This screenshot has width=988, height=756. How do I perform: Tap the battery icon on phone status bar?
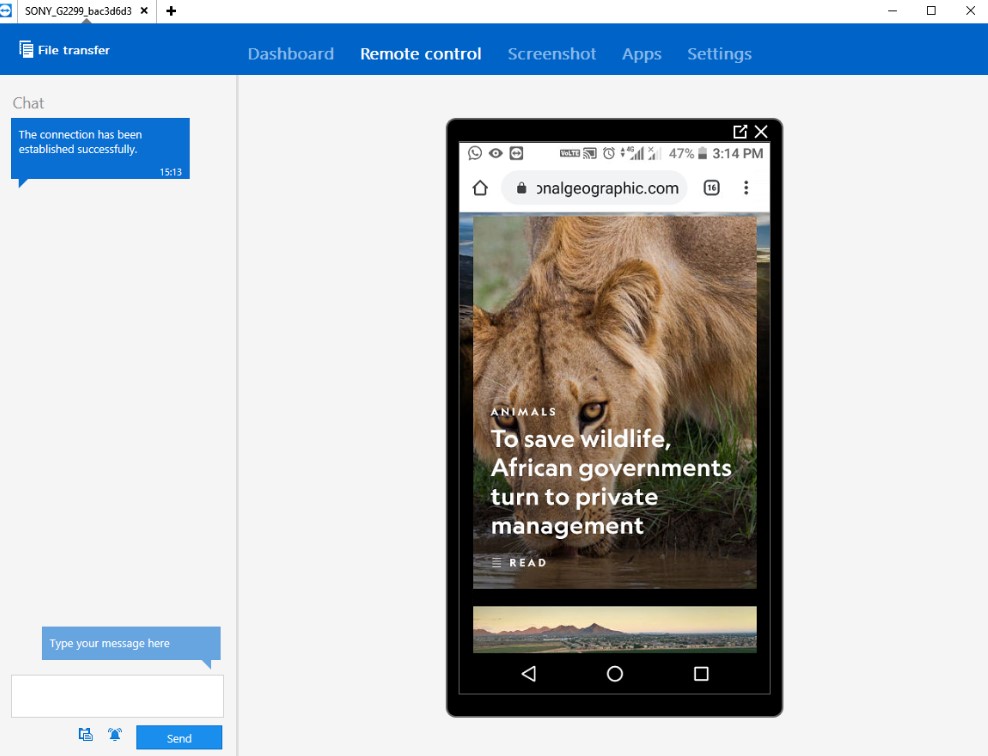point(703,153)
